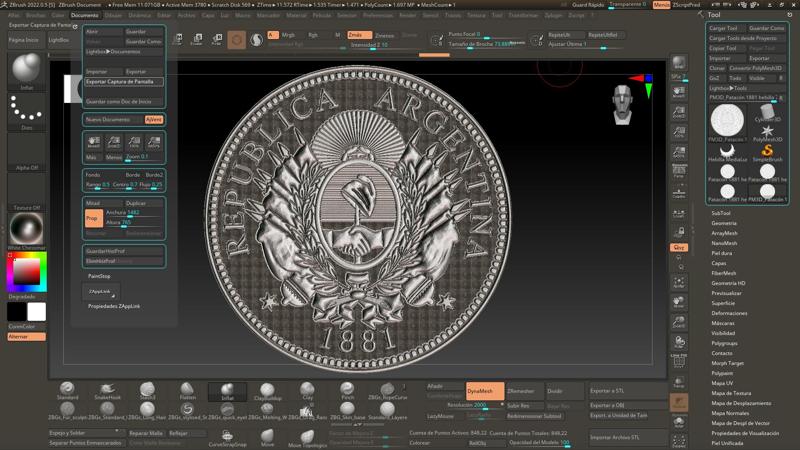Click the Anchura 1482 document width field

[134, 213]
